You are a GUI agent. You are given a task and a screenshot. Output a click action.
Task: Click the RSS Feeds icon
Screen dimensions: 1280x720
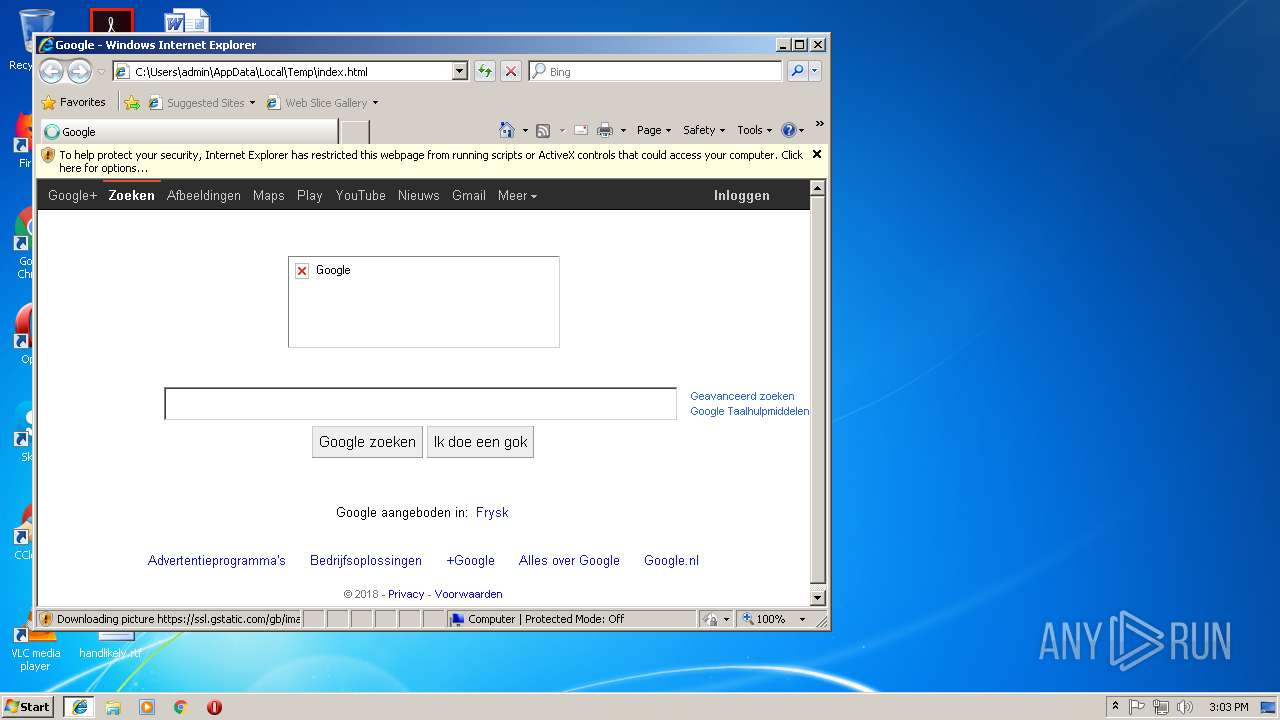point(543,130)
